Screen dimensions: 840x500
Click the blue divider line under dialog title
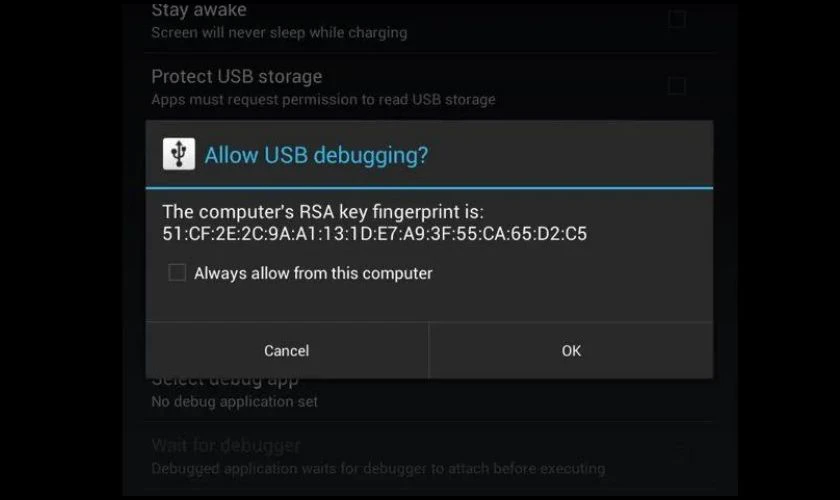click(429, 188)
